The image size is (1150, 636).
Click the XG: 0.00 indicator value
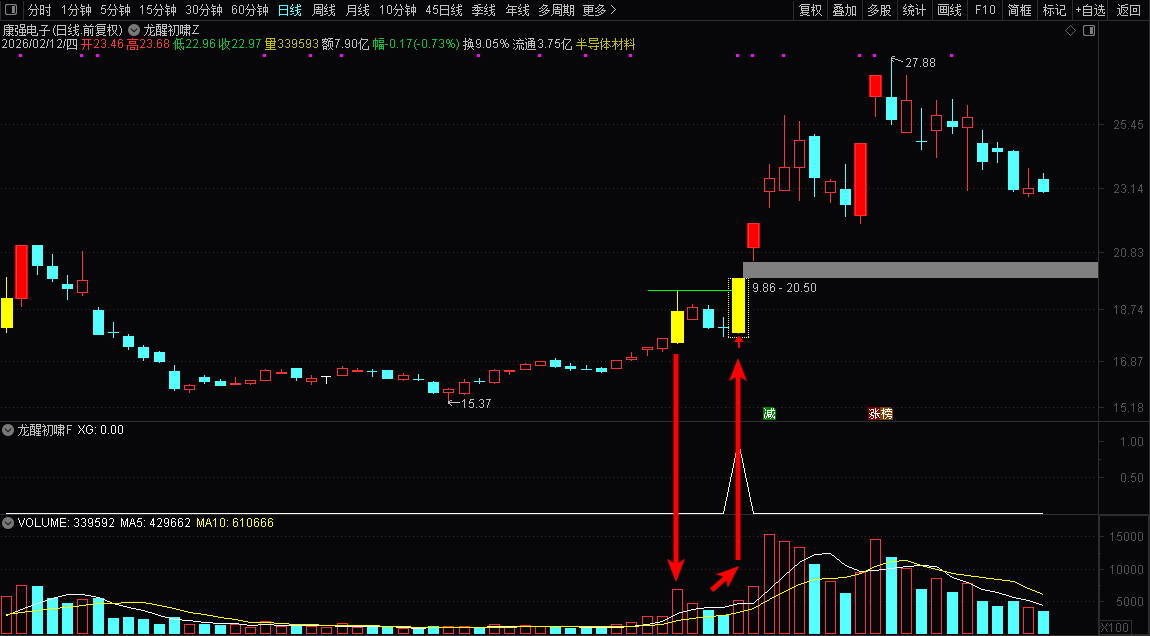(x=100, y=430)
